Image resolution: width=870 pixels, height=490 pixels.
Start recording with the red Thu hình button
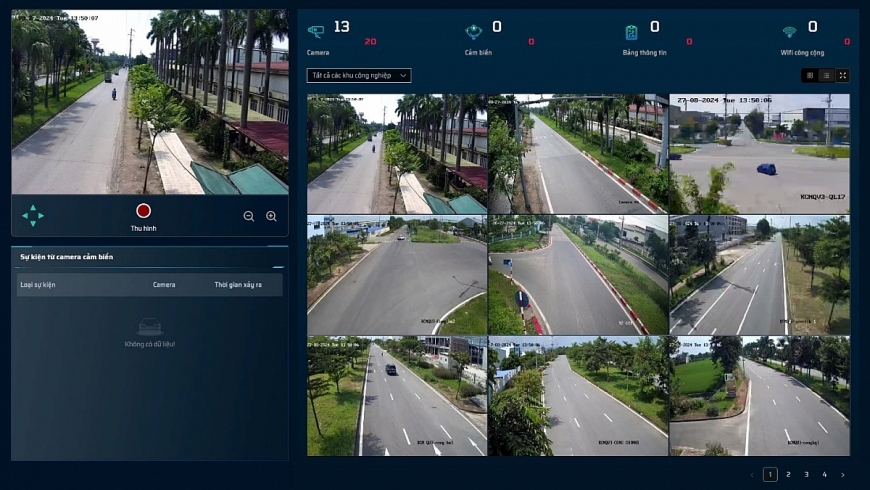point(143,211)
